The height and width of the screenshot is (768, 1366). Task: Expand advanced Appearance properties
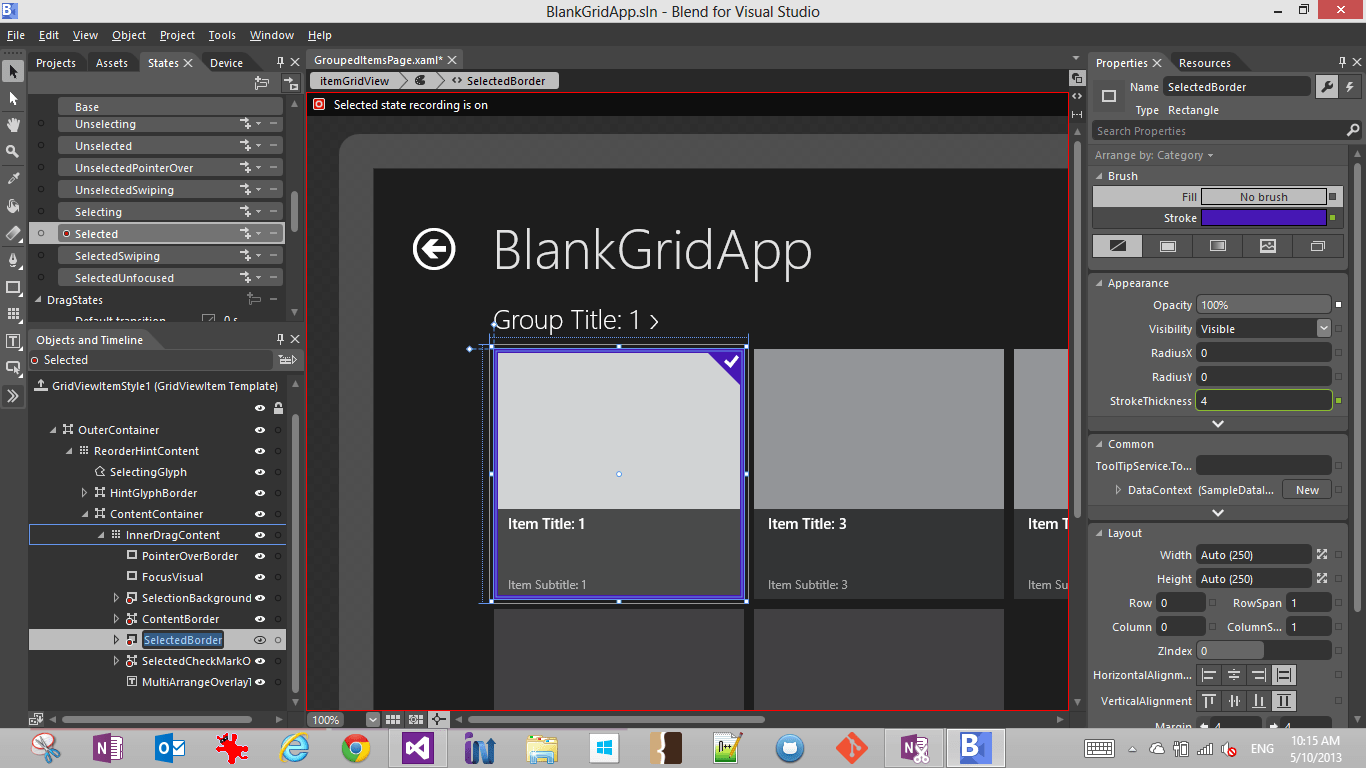coord(1217,424)
